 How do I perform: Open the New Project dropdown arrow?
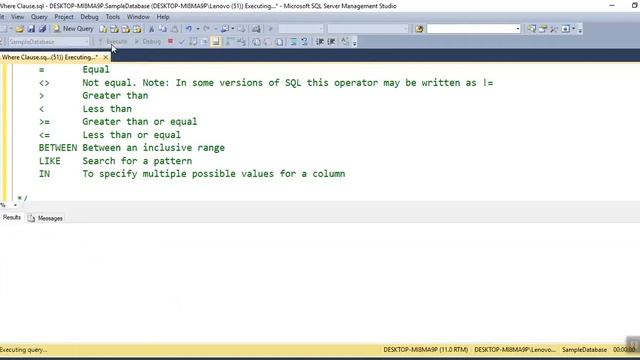[11, 29]
